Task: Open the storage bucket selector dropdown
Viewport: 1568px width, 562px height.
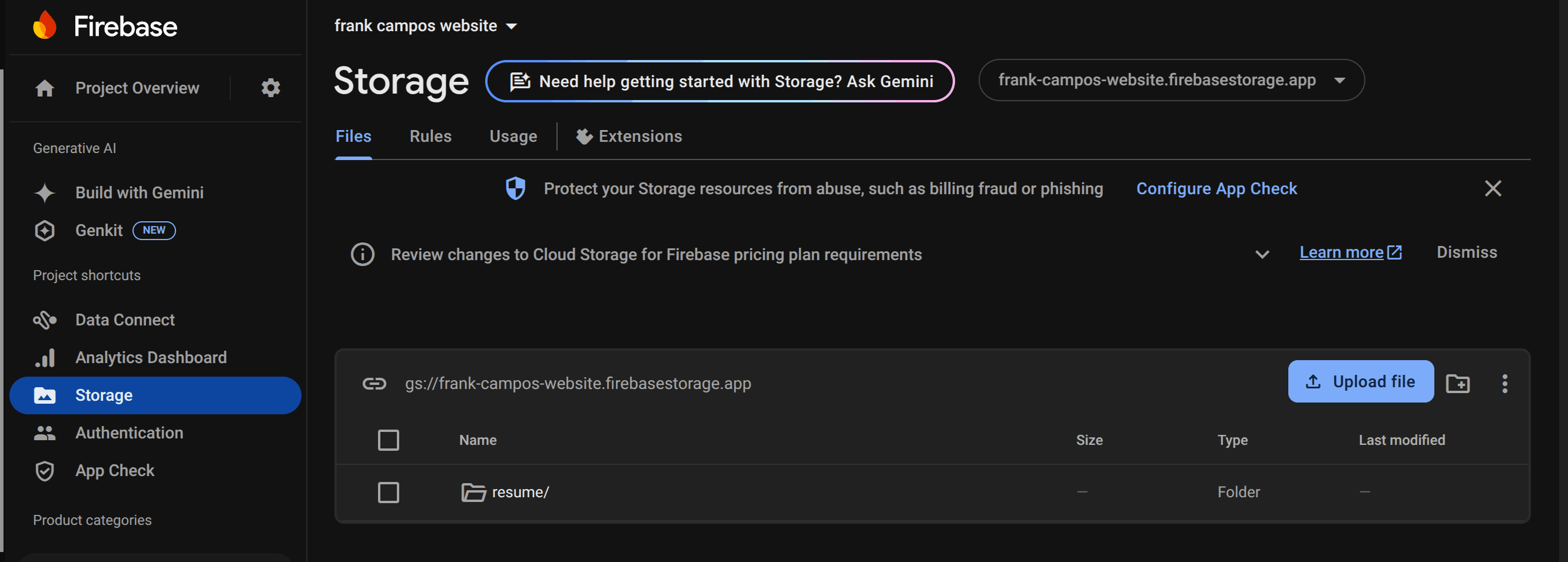Action: 1171,80
